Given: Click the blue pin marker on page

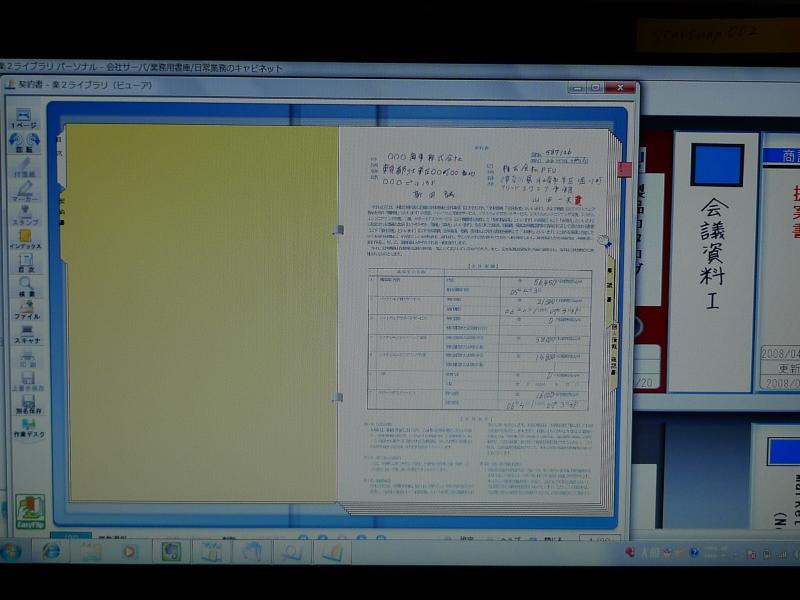Looking at the screenshot, I should pyautogui.click(x=606, y=241).
